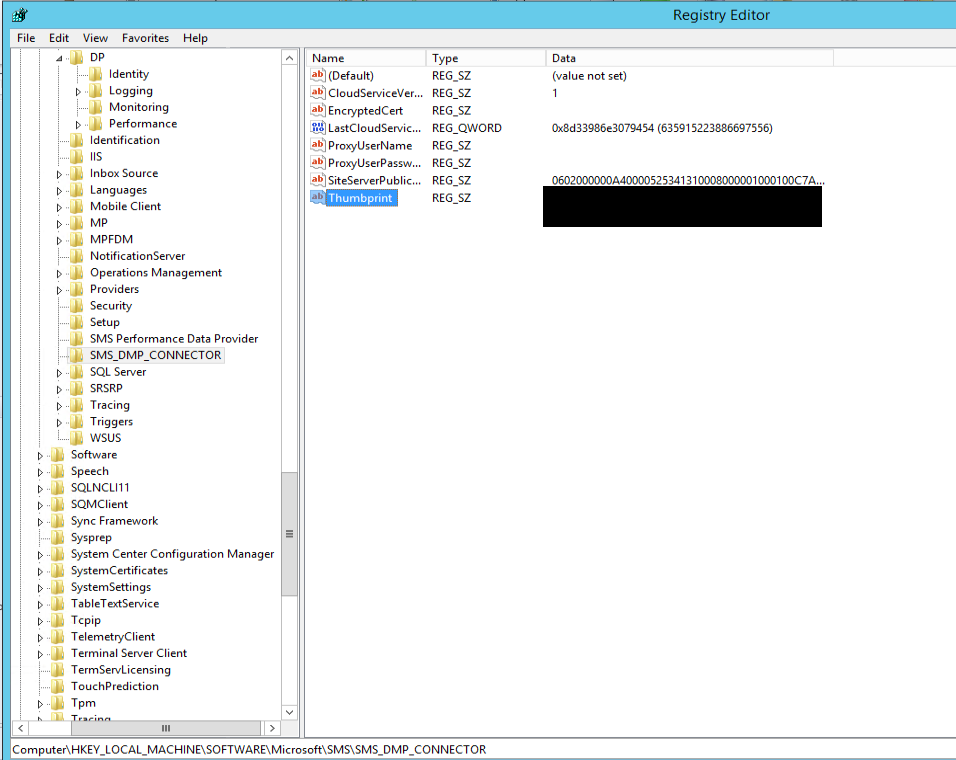Viewport: 956px width, 760px height.
Task: Click the Identification folder icon
Action: pyautogui.click(x=77, y=140)
